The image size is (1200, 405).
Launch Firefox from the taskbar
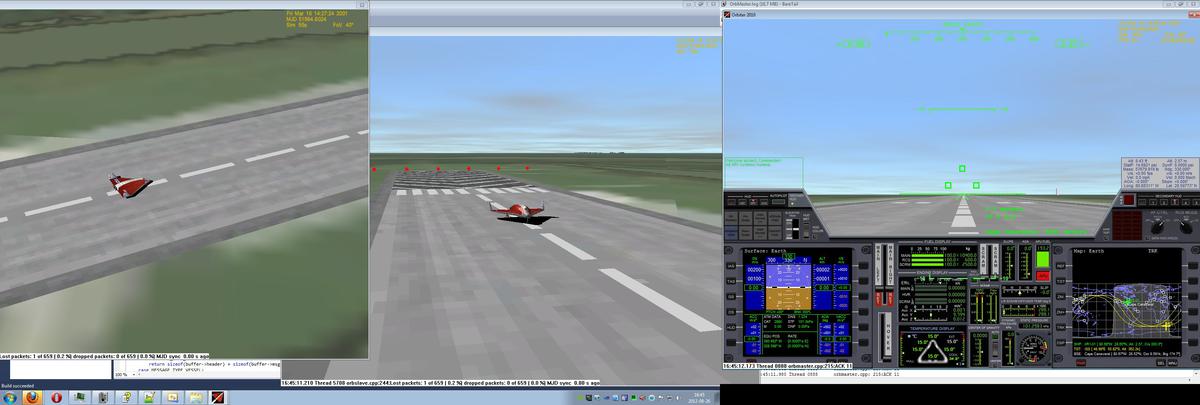(x=32, y=397)
